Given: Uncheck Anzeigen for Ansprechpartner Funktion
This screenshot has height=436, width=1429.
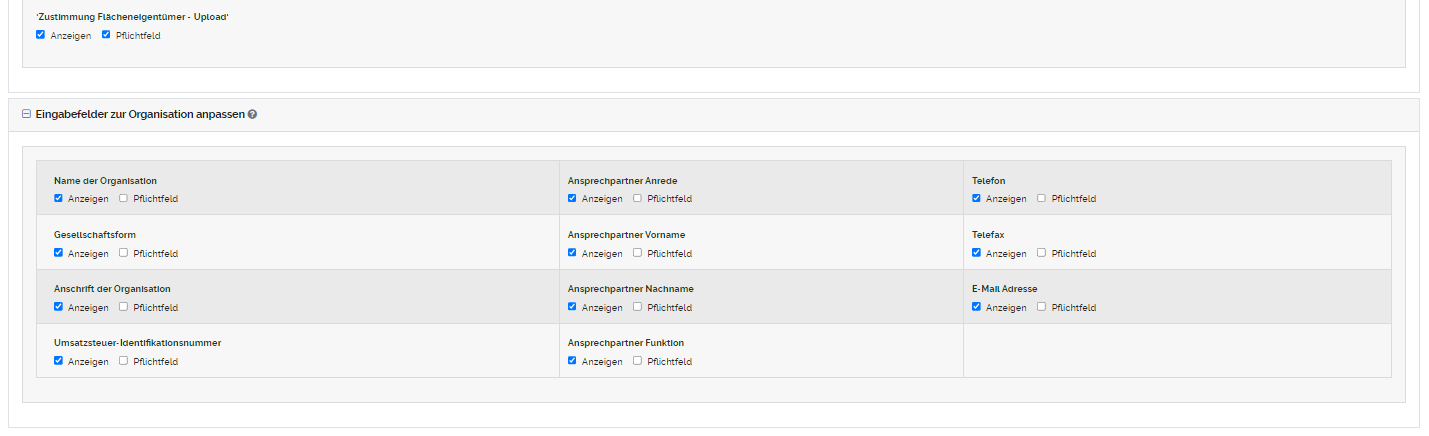Looking at the screenshot, I should click(573, 360).
